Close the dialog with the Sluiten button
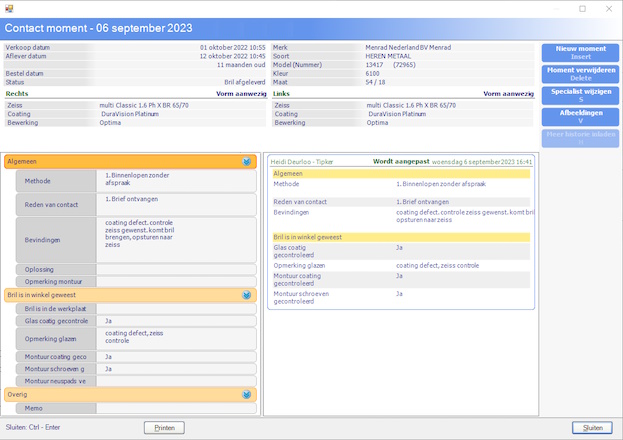623x440 pixels. pyautogui.click(x=592, y=428)
